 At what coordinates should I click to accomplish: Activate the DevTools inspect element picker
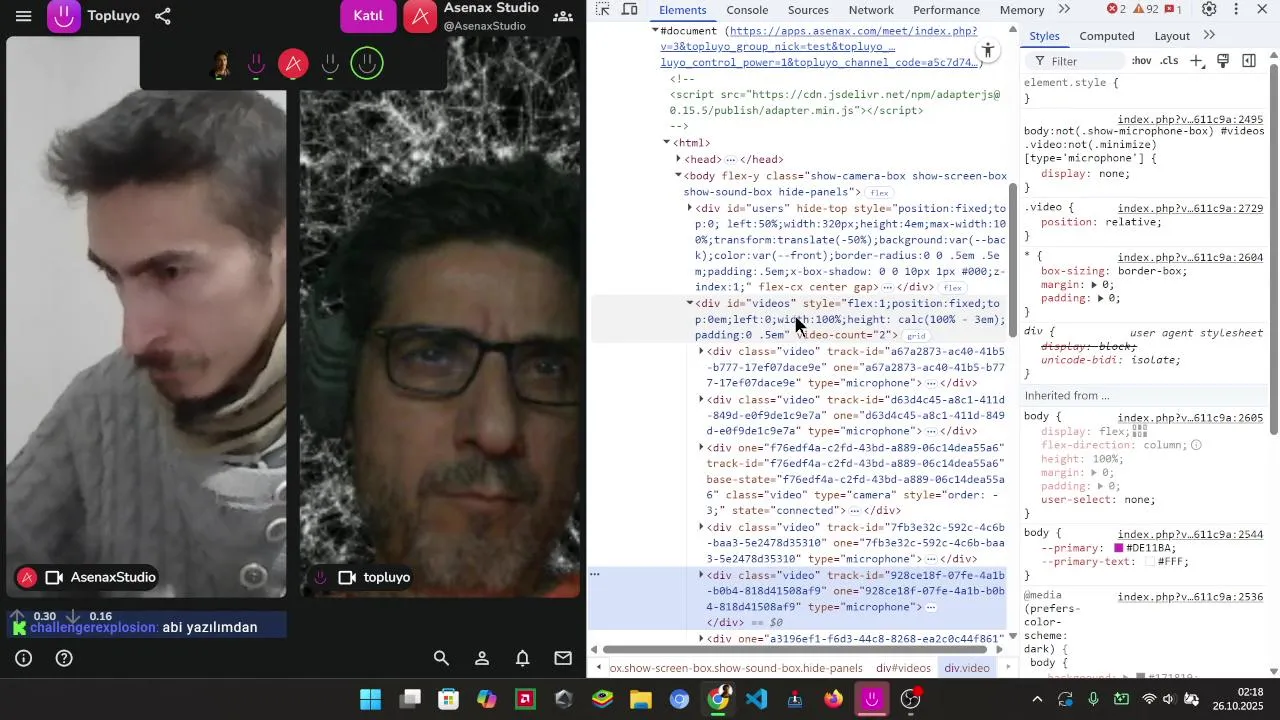[x=603, y=9]
